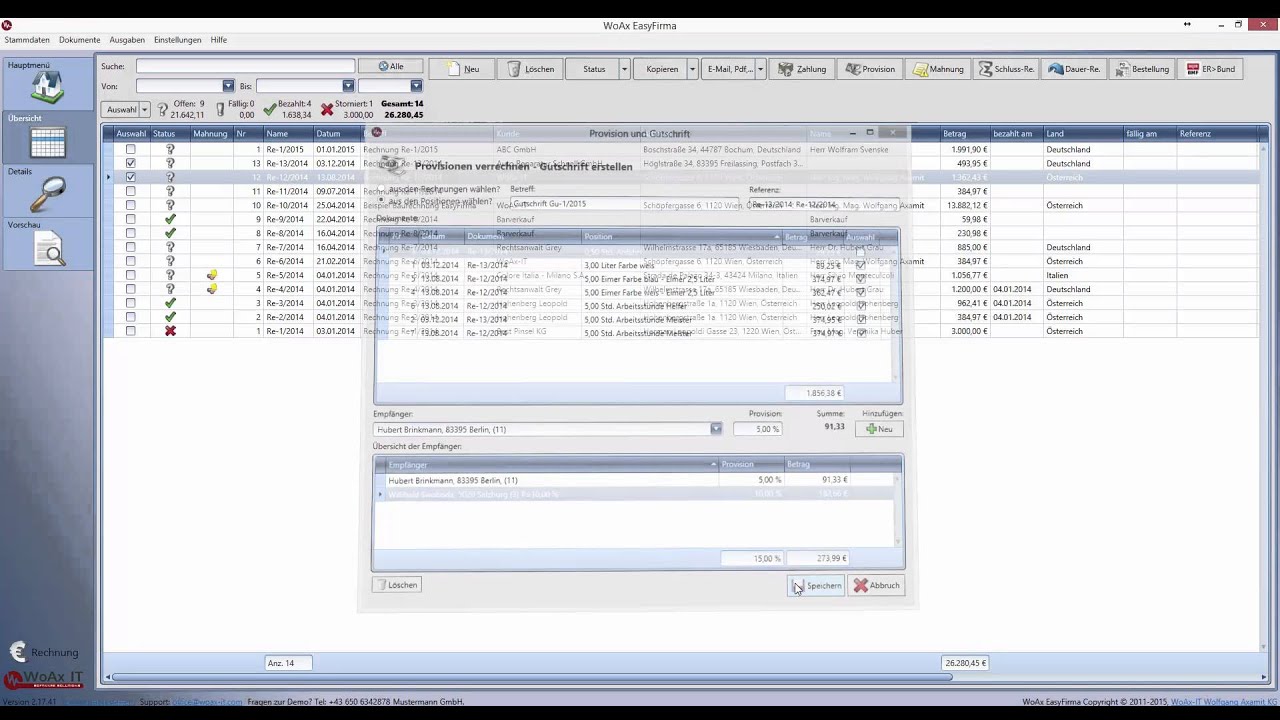Screen dimensions: 1280x720
Task: Click the Provision toolbar button
Action: (870, 69)
